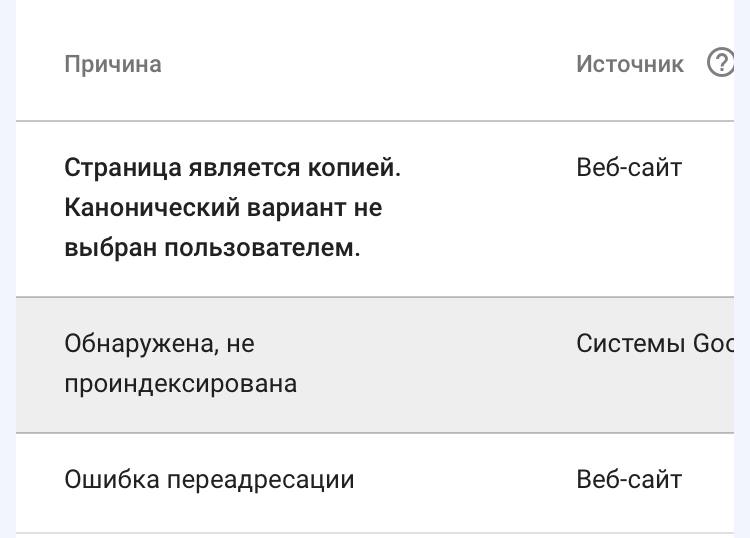
Task: Open the 'Ошибка переадресации' row
Action: [x=209, y=480]
